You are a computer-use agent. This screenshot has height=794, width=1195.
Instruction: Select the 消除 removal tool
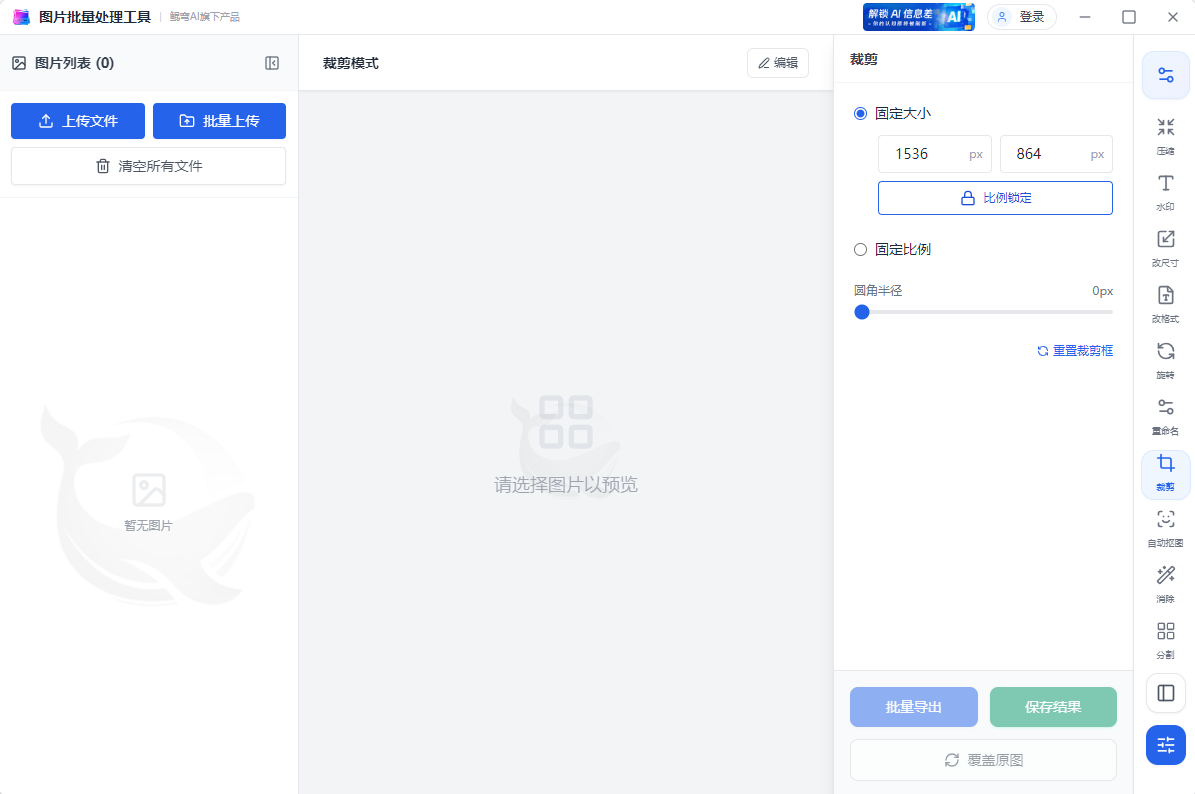tap(1165, 583)
